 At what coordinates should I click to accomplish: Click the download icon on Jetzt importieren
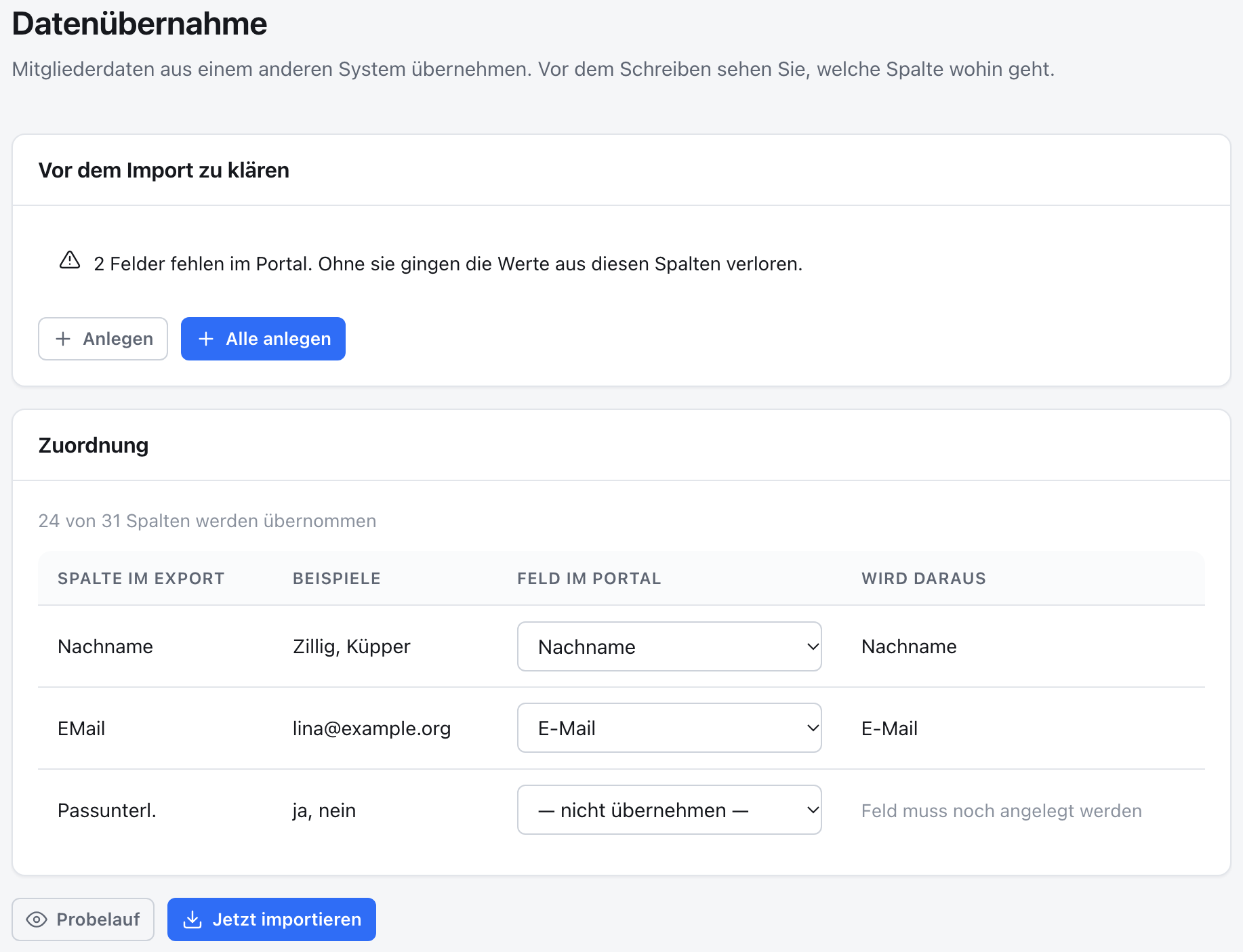tap(192, 919)
